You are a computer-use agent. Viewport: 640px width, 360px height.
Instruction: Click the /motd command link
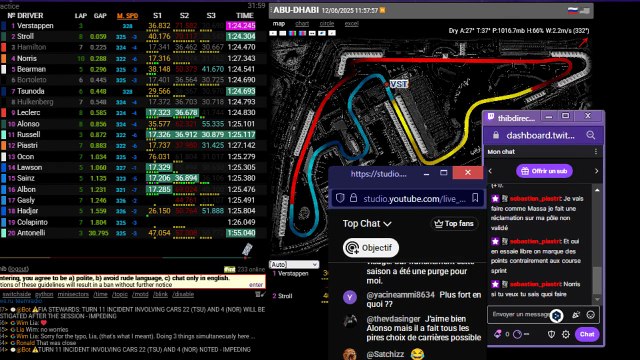click(x=140, y=294)
